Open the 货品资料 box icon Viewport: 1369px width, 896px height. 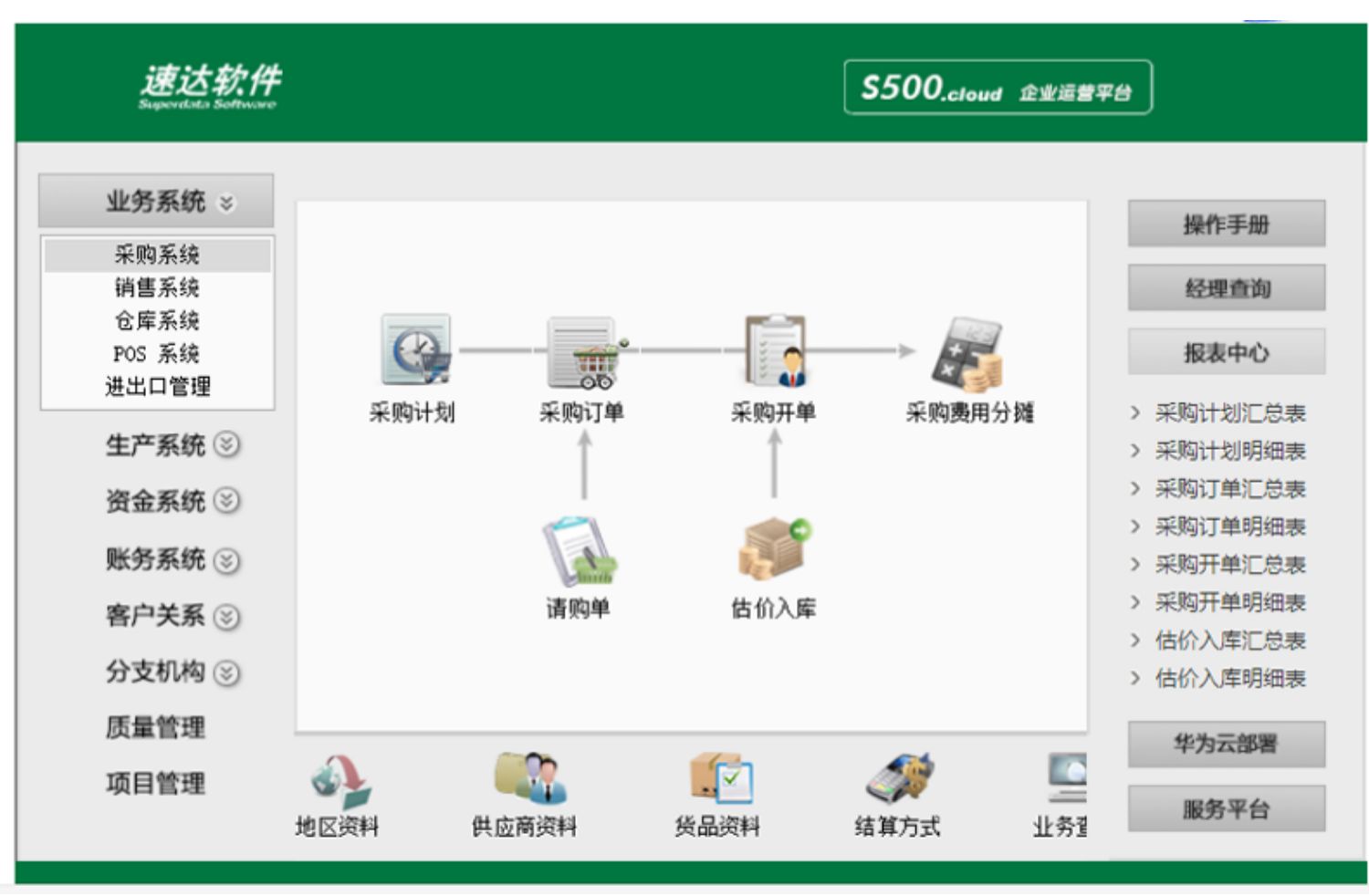click(x=721, y=778)
